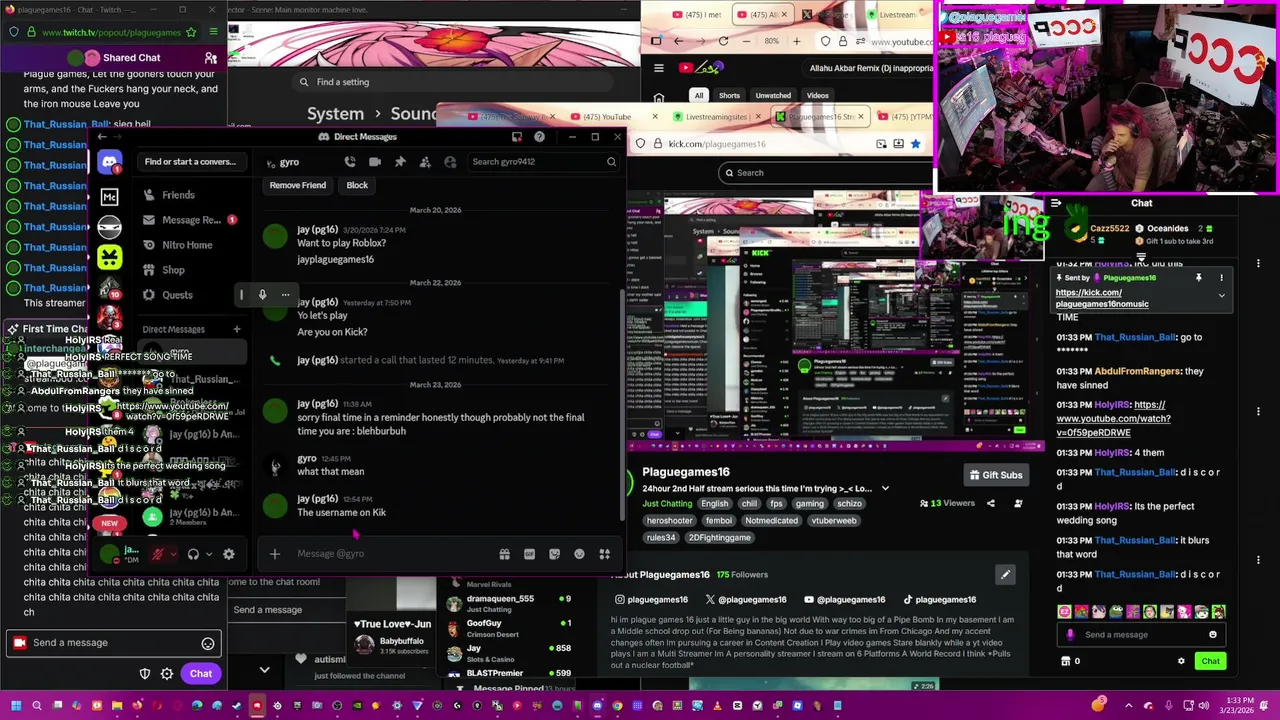Open YouTube hamburger menu
The height and width of the screenshot is (720, 1280).
tap(659, 68)
